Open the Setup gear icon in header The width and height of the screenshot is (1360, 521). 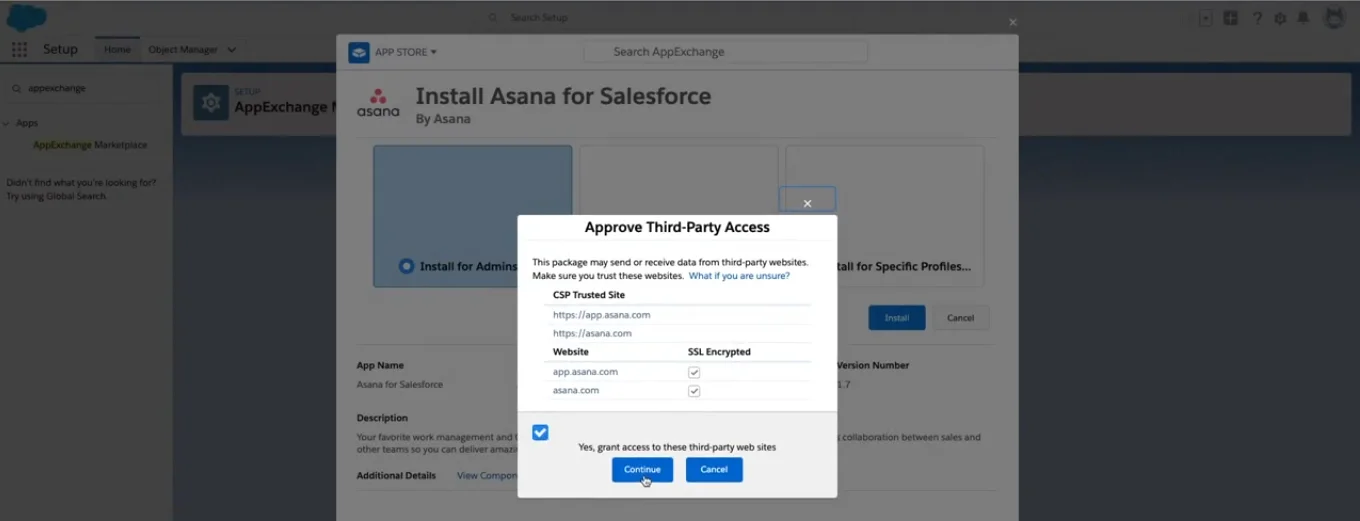[x=1280, y=18]
